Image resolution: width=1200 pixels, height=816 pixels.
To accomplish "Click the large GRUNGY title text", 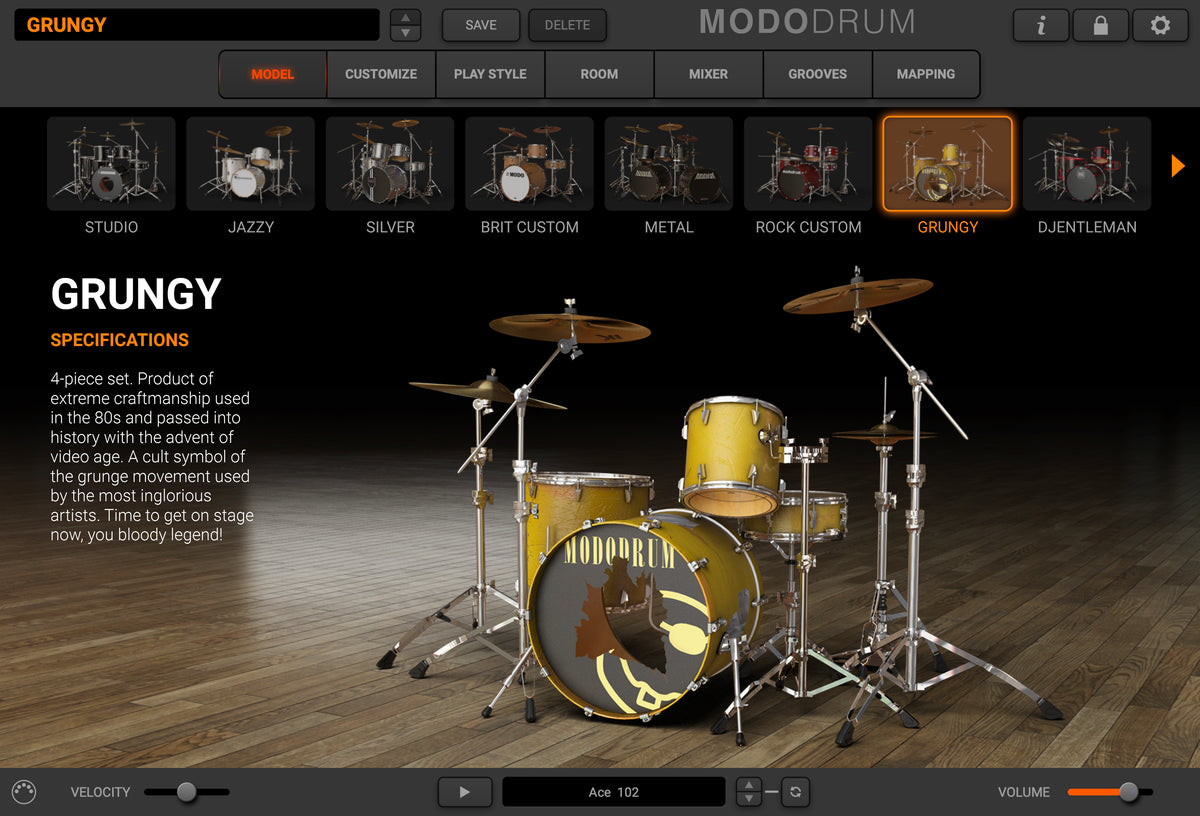I will point(136,294).
